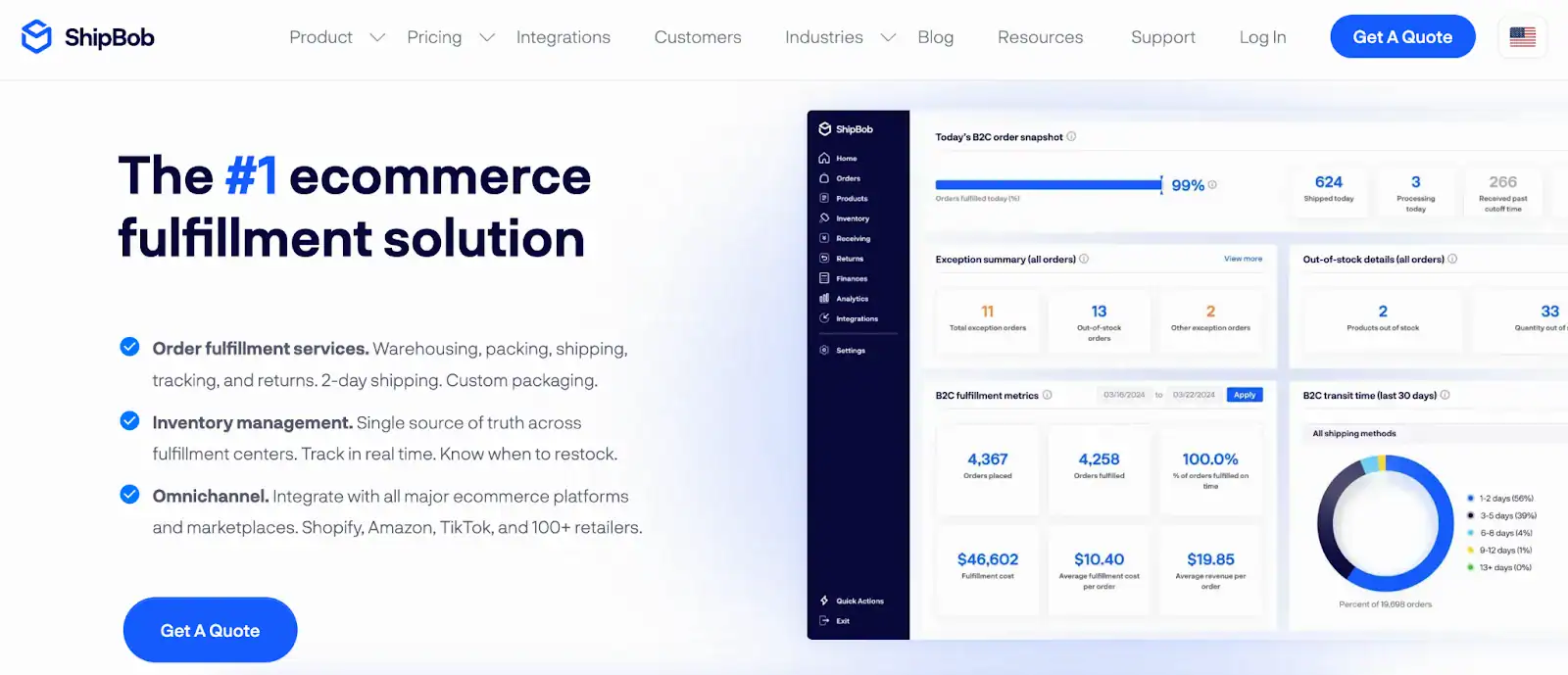Image resolution: width=1568 pixels, height=675 pixels.
Task: Click the Apply button for date range
Action: click(x=1245, y=395)
